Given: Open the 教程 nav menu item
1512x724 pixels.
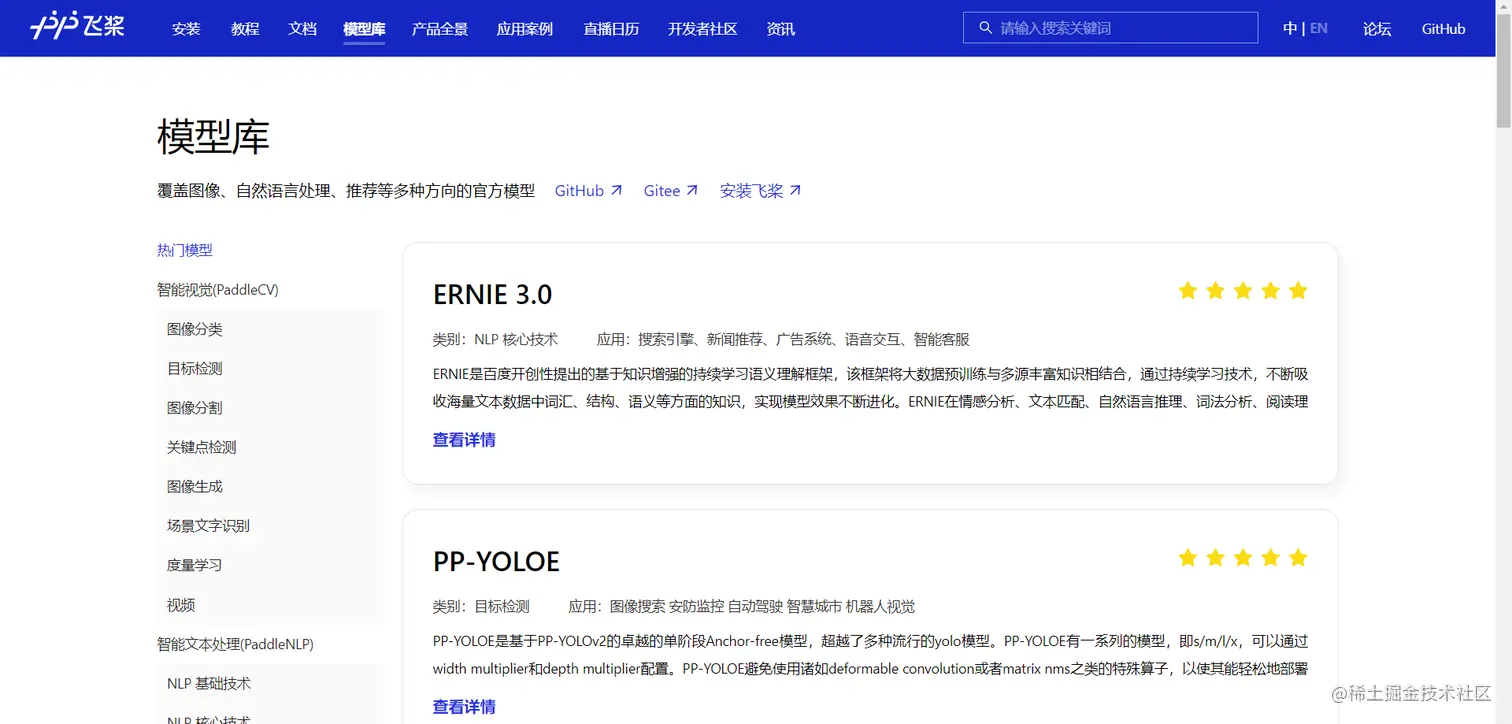Looking at the screenshot, I should coord(245,29).
